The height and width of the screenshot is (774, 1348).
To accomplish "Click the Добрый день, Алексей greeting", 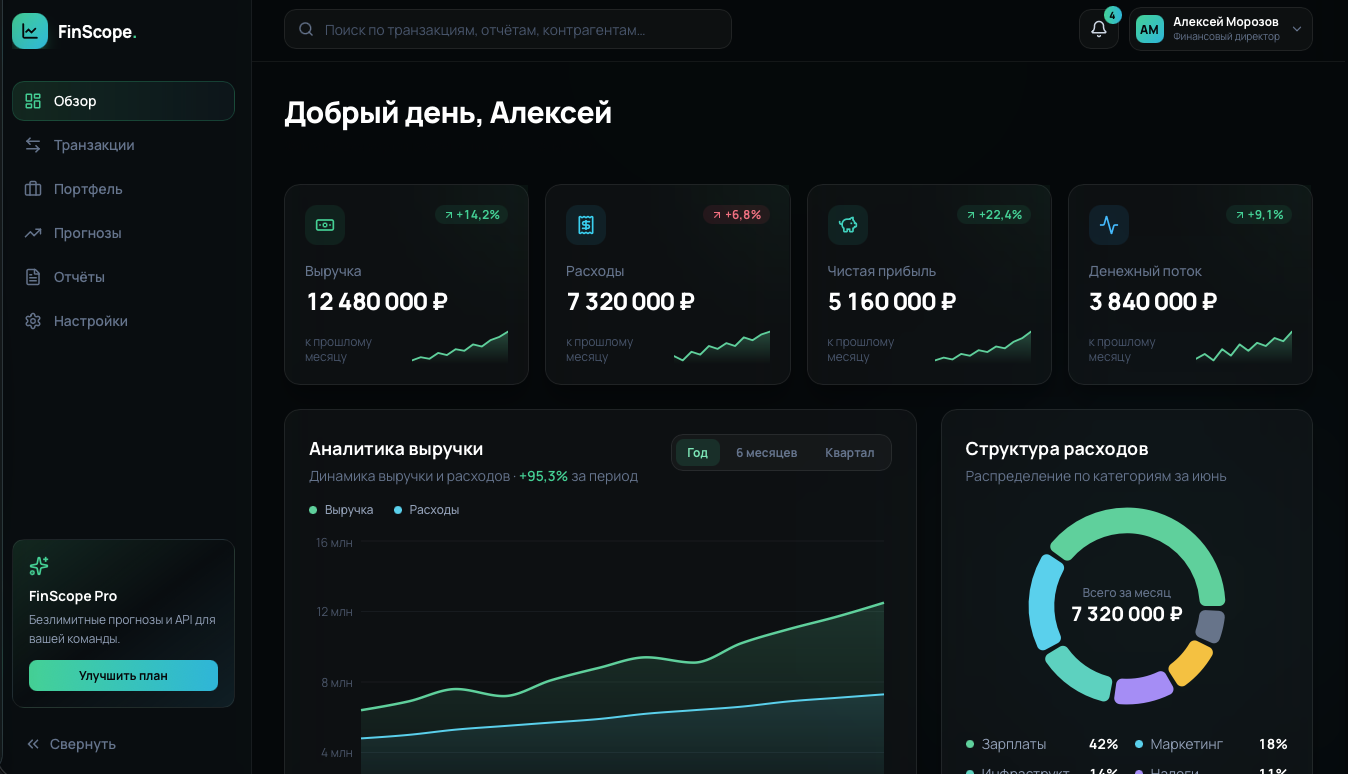I will (x=448, y=113).
